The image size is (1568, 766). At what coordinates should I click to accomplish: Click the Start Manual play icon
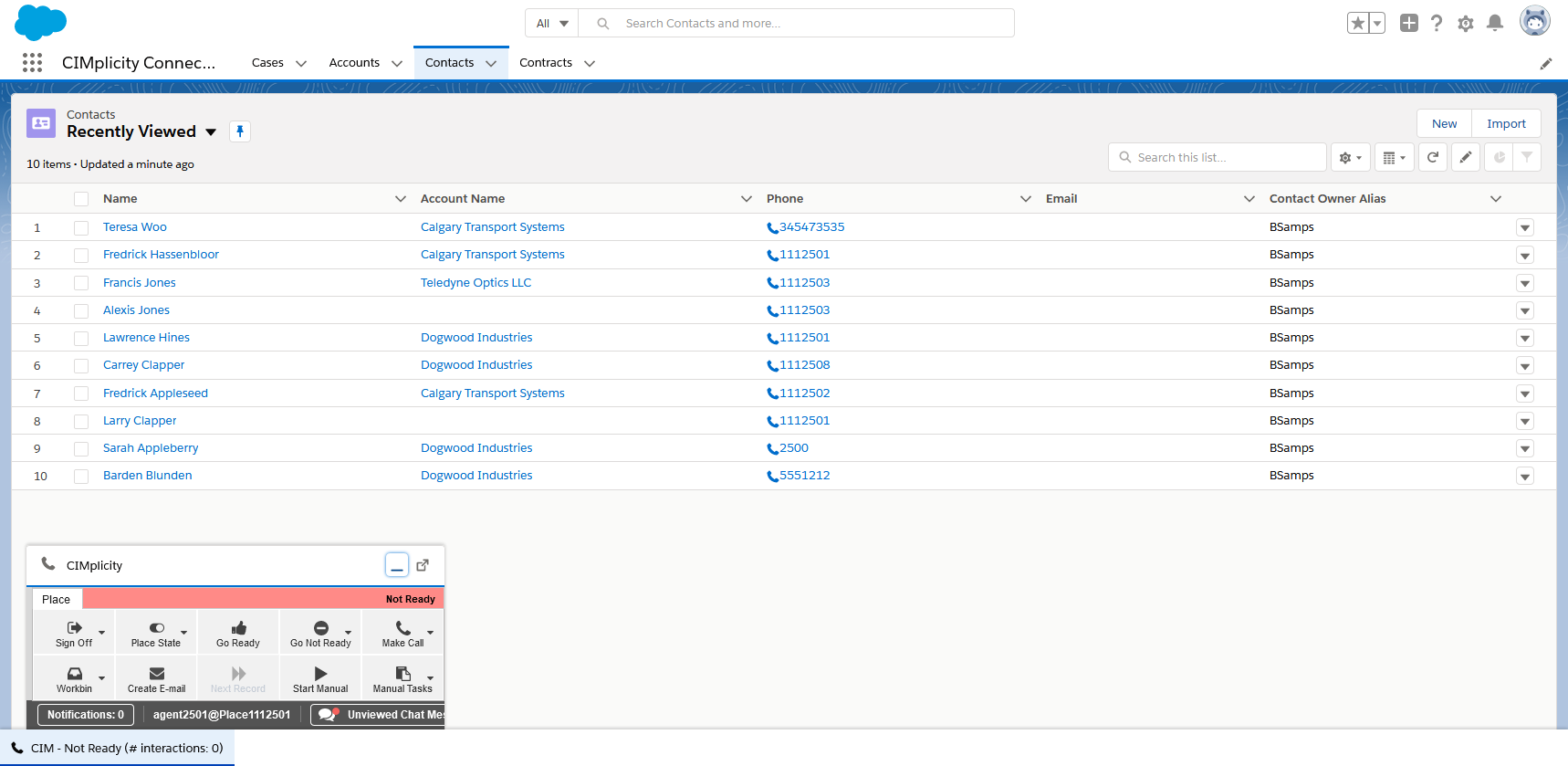[320, 673]
